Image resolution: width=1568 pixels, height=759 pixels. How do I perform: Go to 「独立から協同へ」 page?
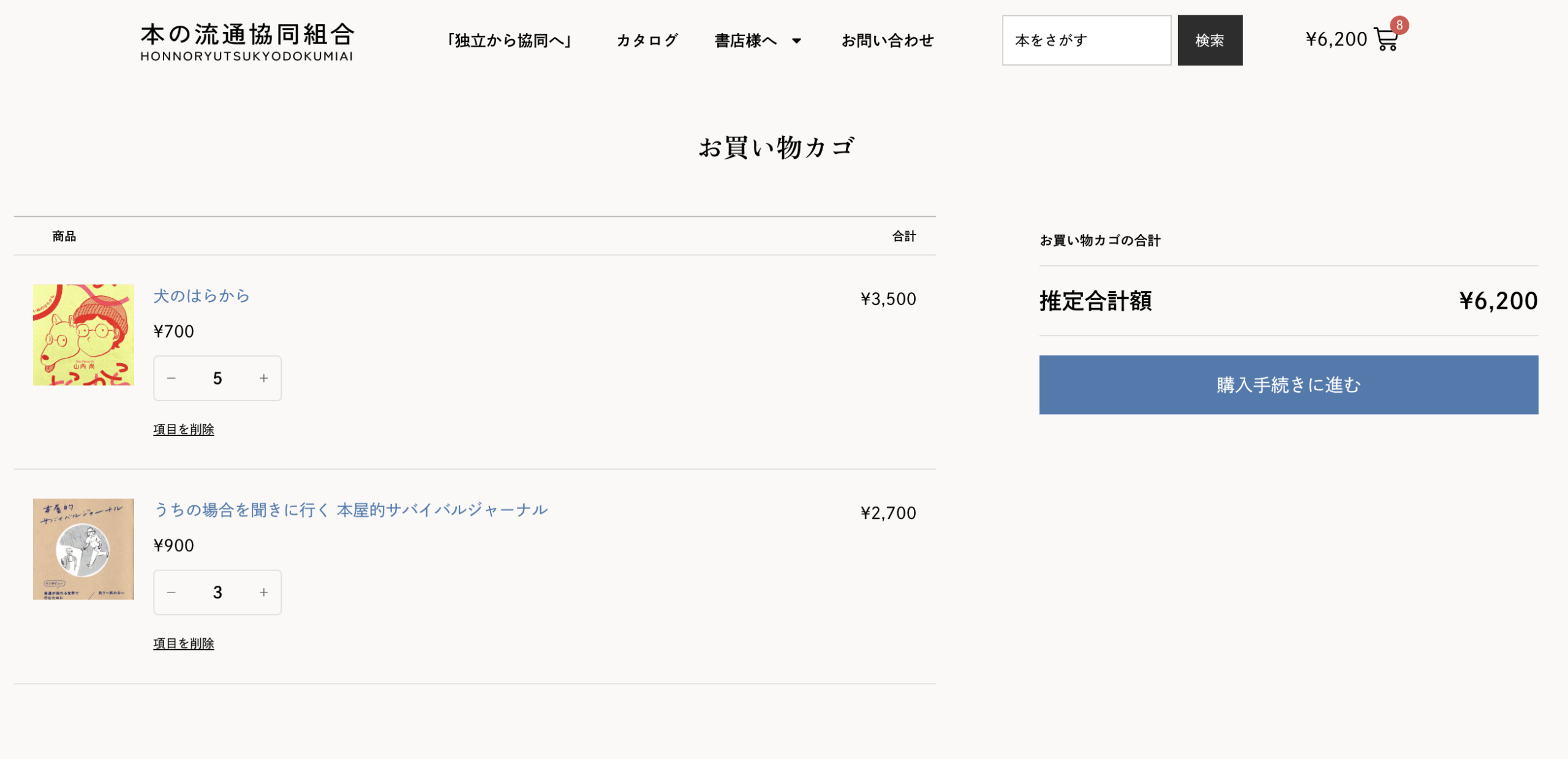[x=508, y=40]
